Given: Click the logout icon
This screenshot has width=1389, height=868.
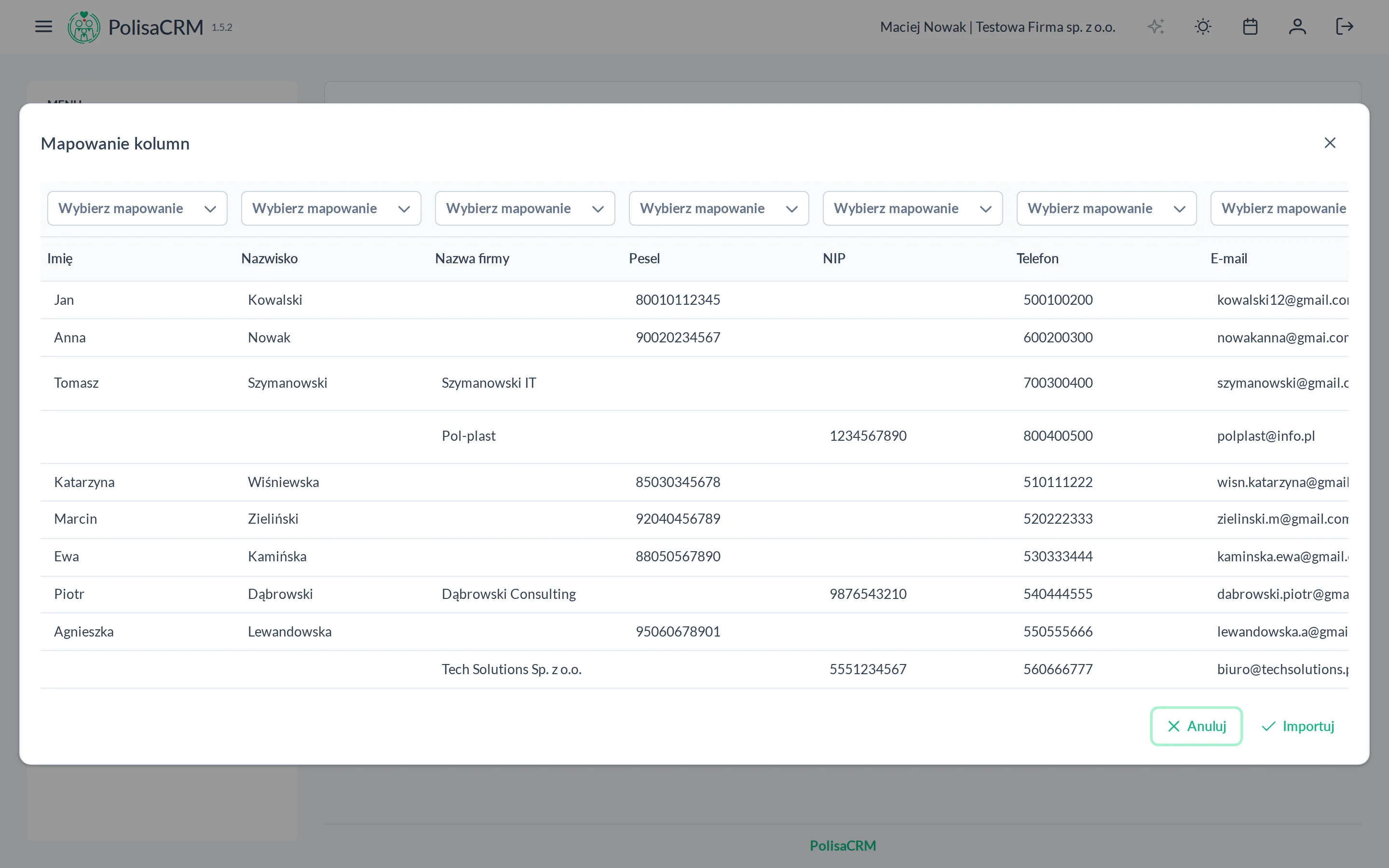Looking at the screenshot, I should pyautogui.click(x=1344, y=27).
